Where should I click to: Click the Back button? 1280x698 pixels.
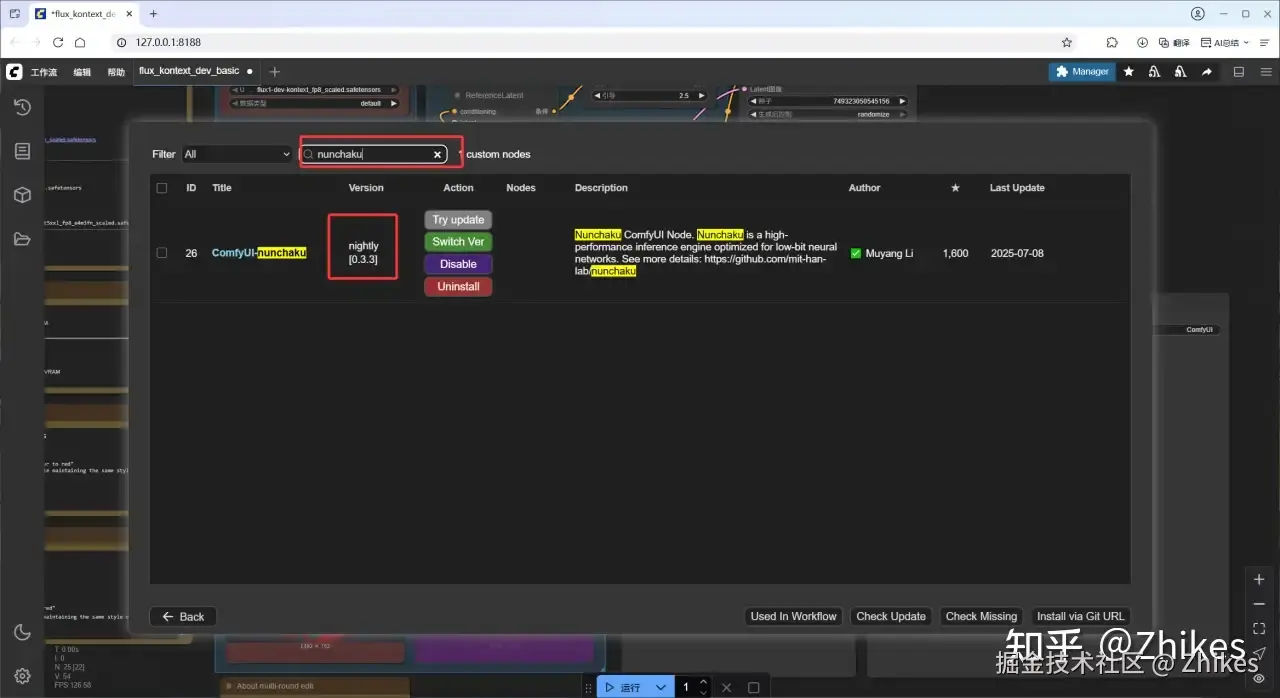[x=183, y=617]
